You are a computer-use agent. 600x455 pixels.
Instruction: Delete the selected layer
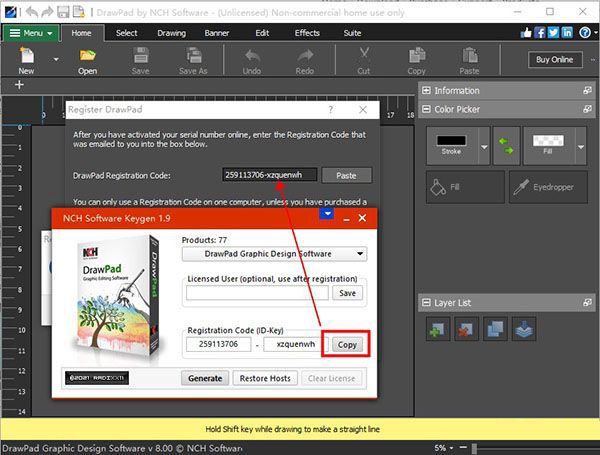[x=466, y=329]
